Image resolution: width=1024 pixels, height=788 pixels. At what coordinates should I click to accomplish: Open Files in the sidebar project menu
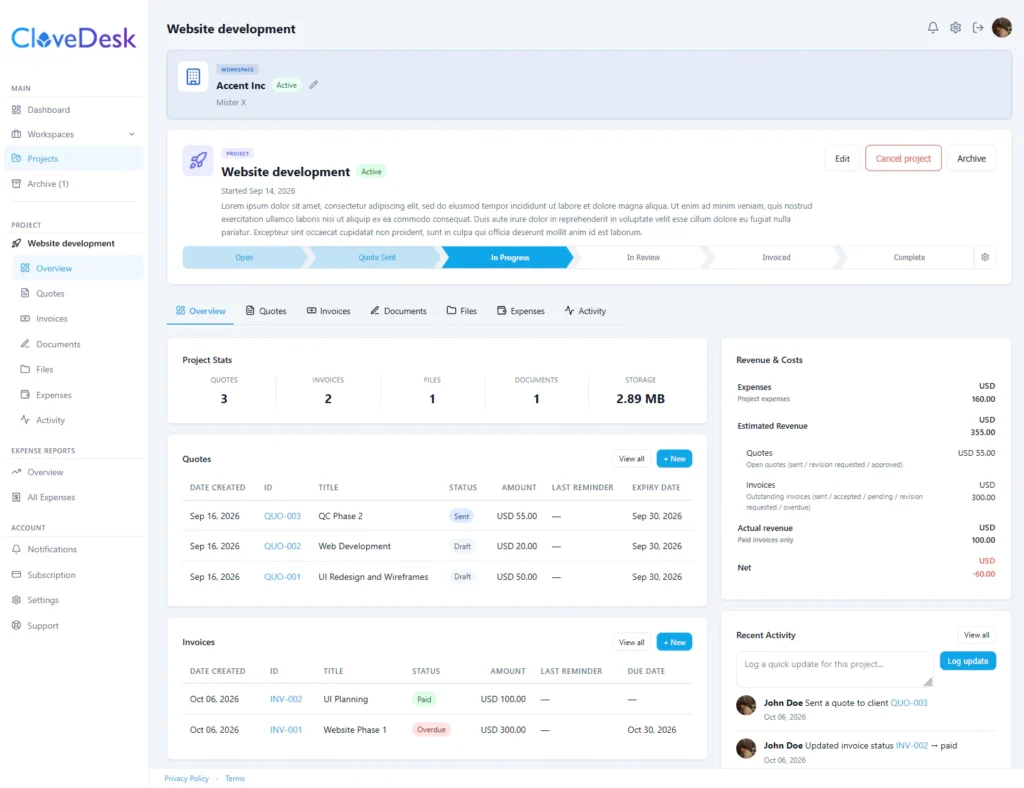pyautogui.click(x=78, y=370)
